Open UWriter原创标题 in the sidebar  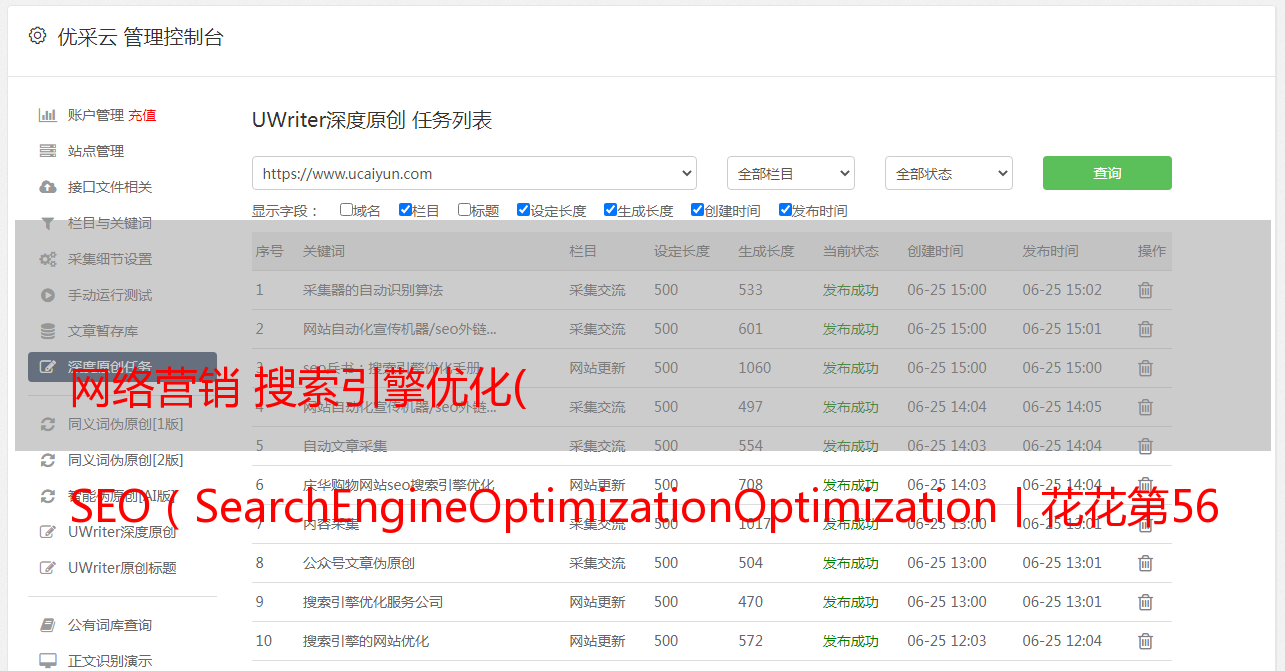[122, 568]
